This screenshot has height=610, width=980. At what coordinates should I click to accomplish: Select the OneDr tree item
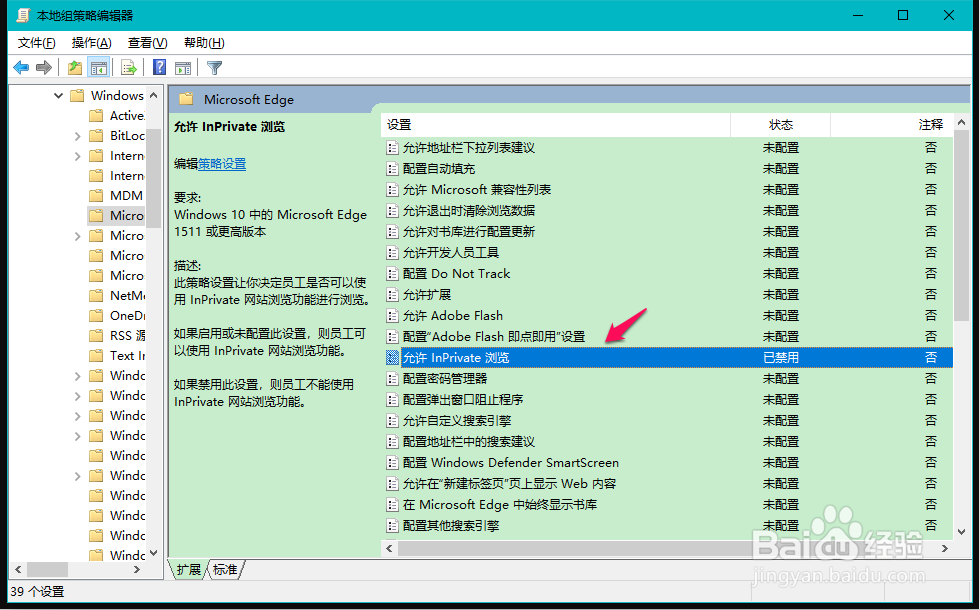coord(128,316)
